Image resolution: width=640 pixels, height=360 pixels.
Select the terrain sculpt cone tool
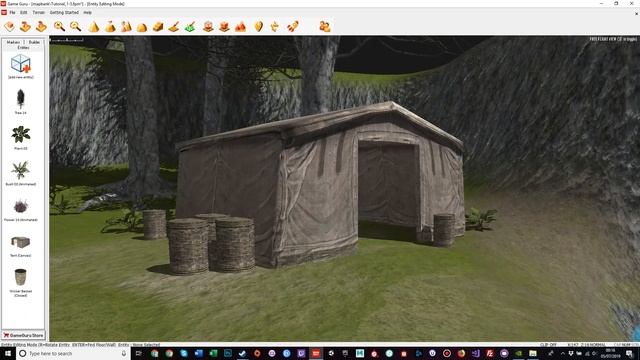[x=94, y=27]
